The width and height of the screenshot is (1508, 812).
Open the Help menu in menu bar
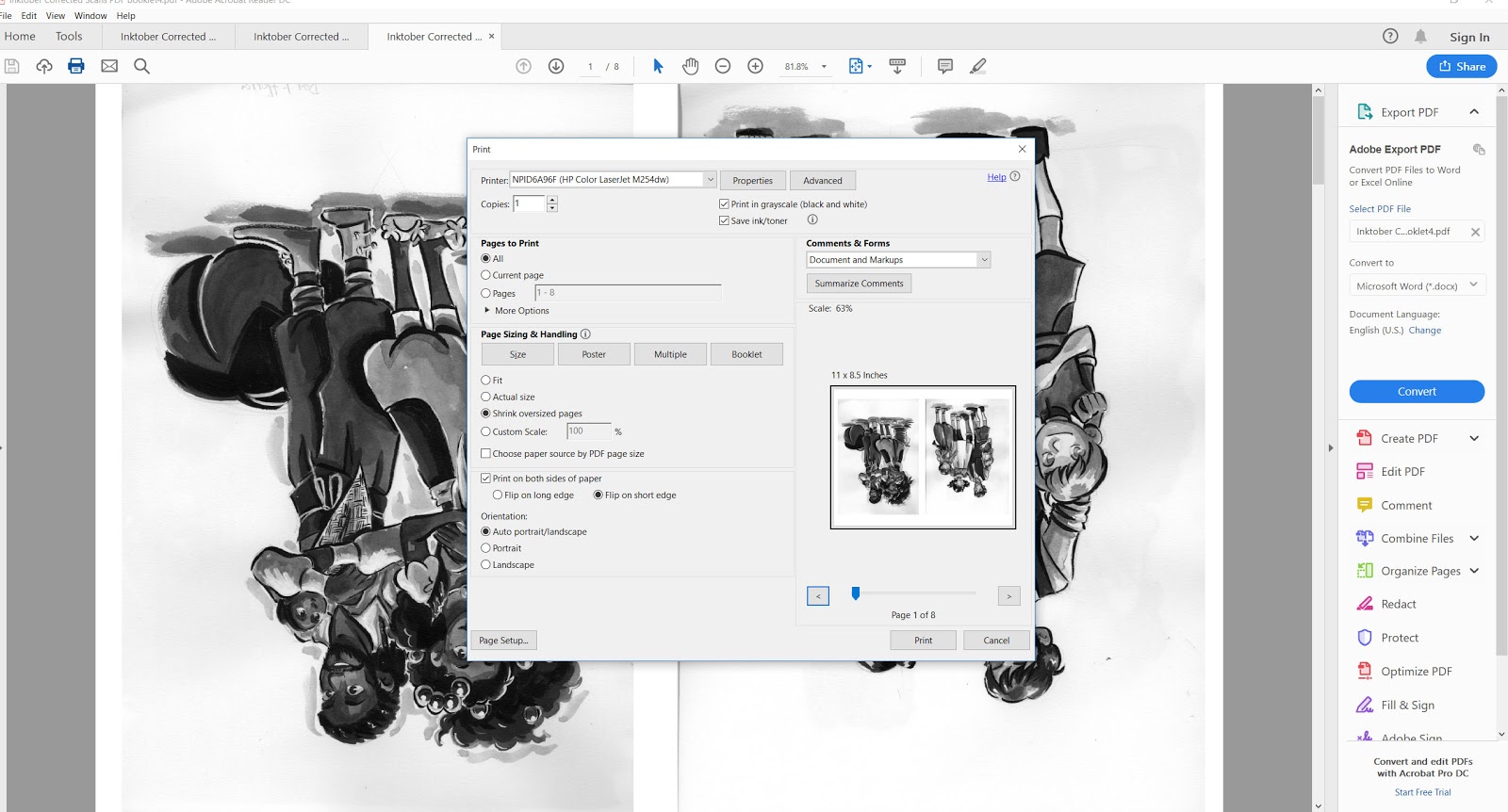click(x=126, y=16)
